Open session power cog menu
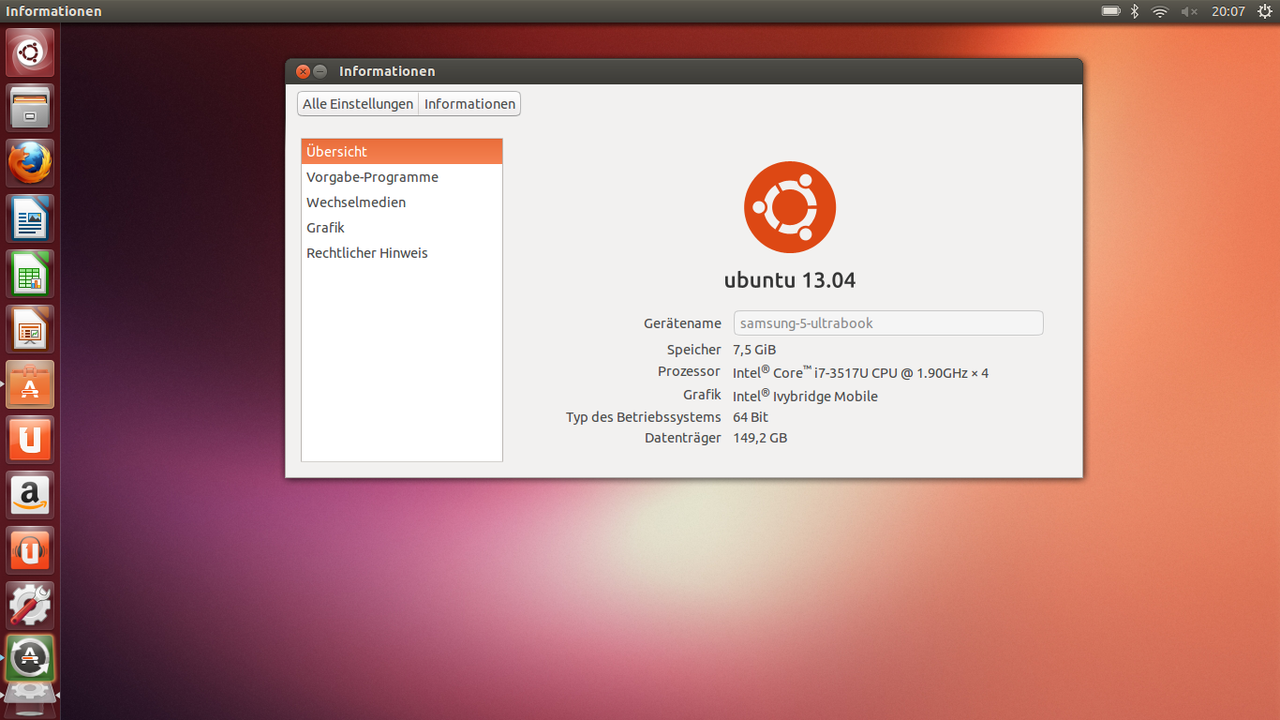The height and width of the screenshot is (720, 1280). [1265, 11]
